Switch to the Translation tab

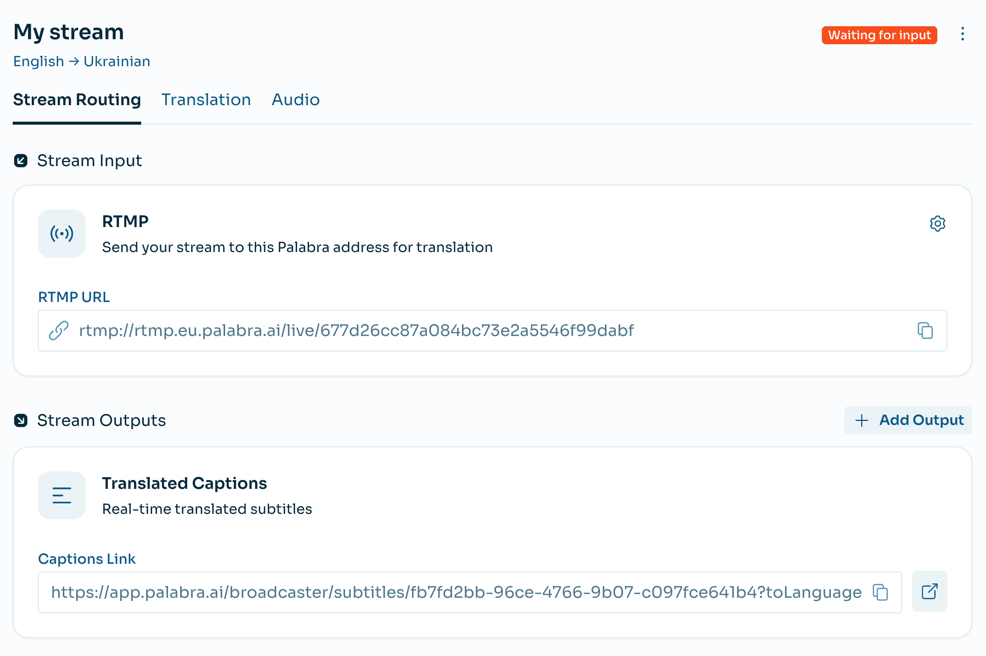pyautogui.click(x=206, y=100)
